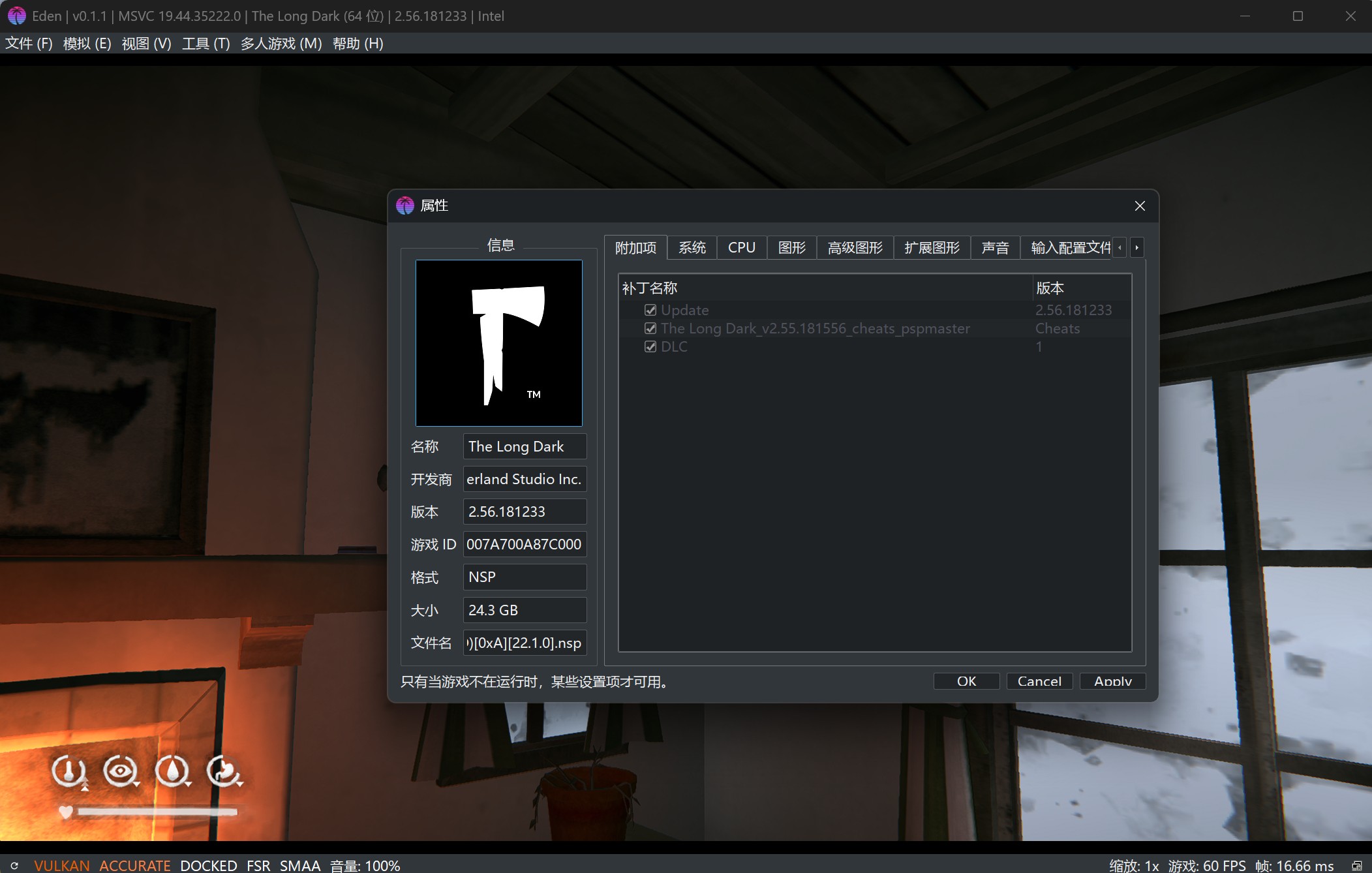Open the 视图 (V) menu
Screen dimensions: 1372x873
coord(146,44)
